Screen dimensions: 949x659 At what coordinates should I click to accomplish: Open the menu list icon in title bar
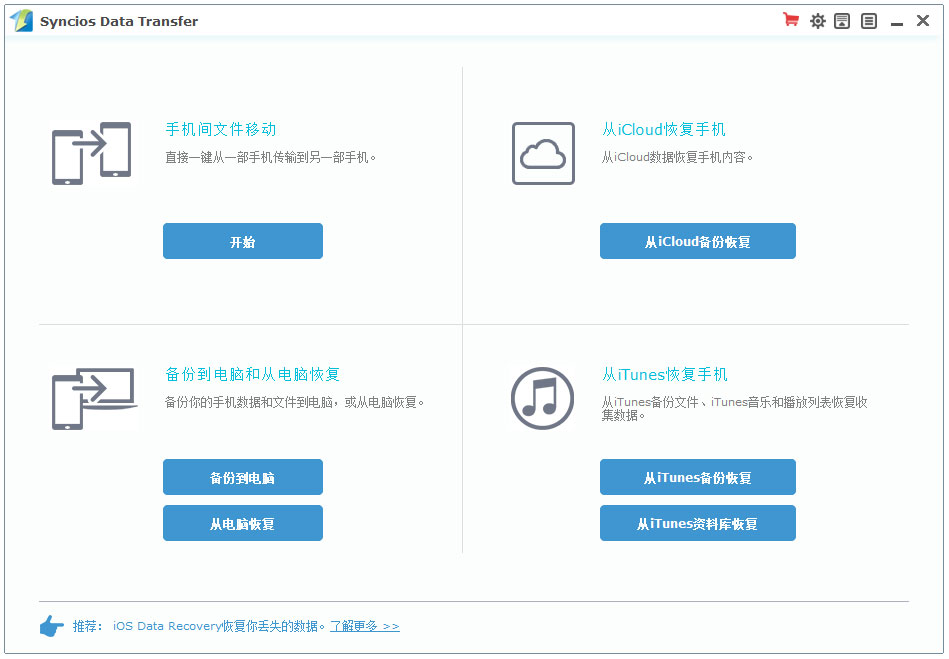869,21
